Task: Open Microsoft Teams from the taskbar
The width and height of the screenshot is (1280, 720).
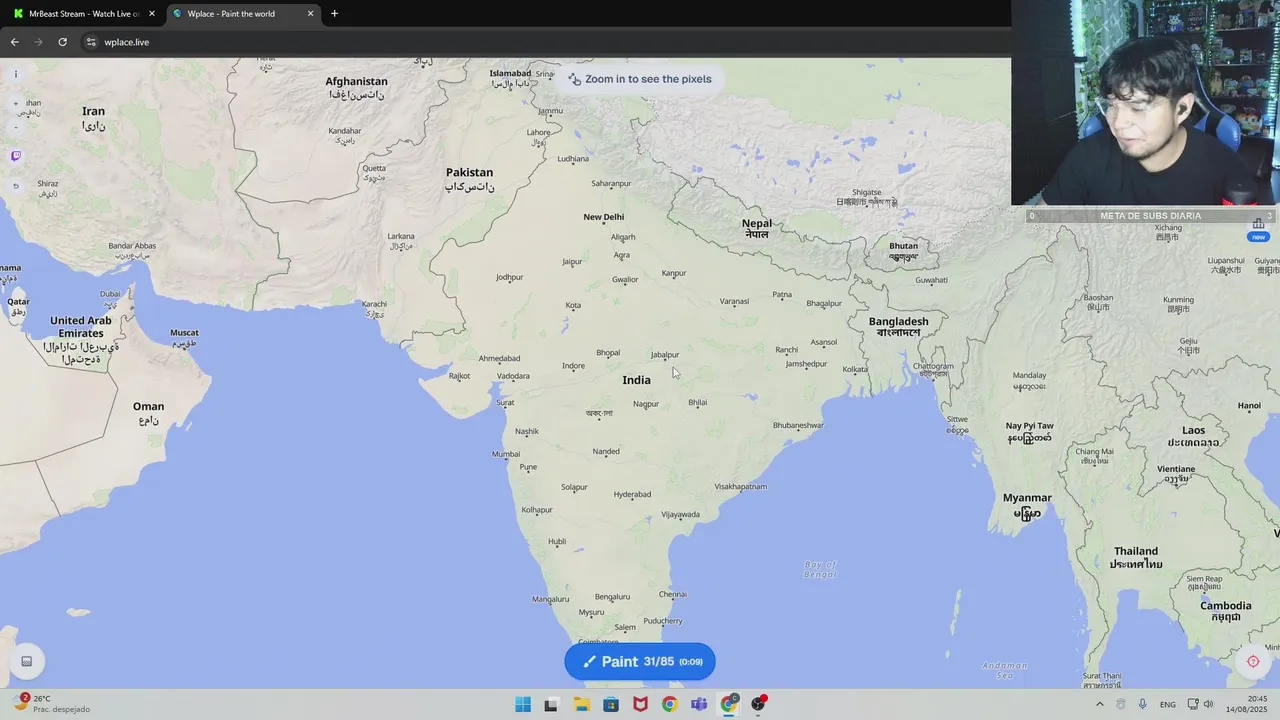Action: click(699, 704)
